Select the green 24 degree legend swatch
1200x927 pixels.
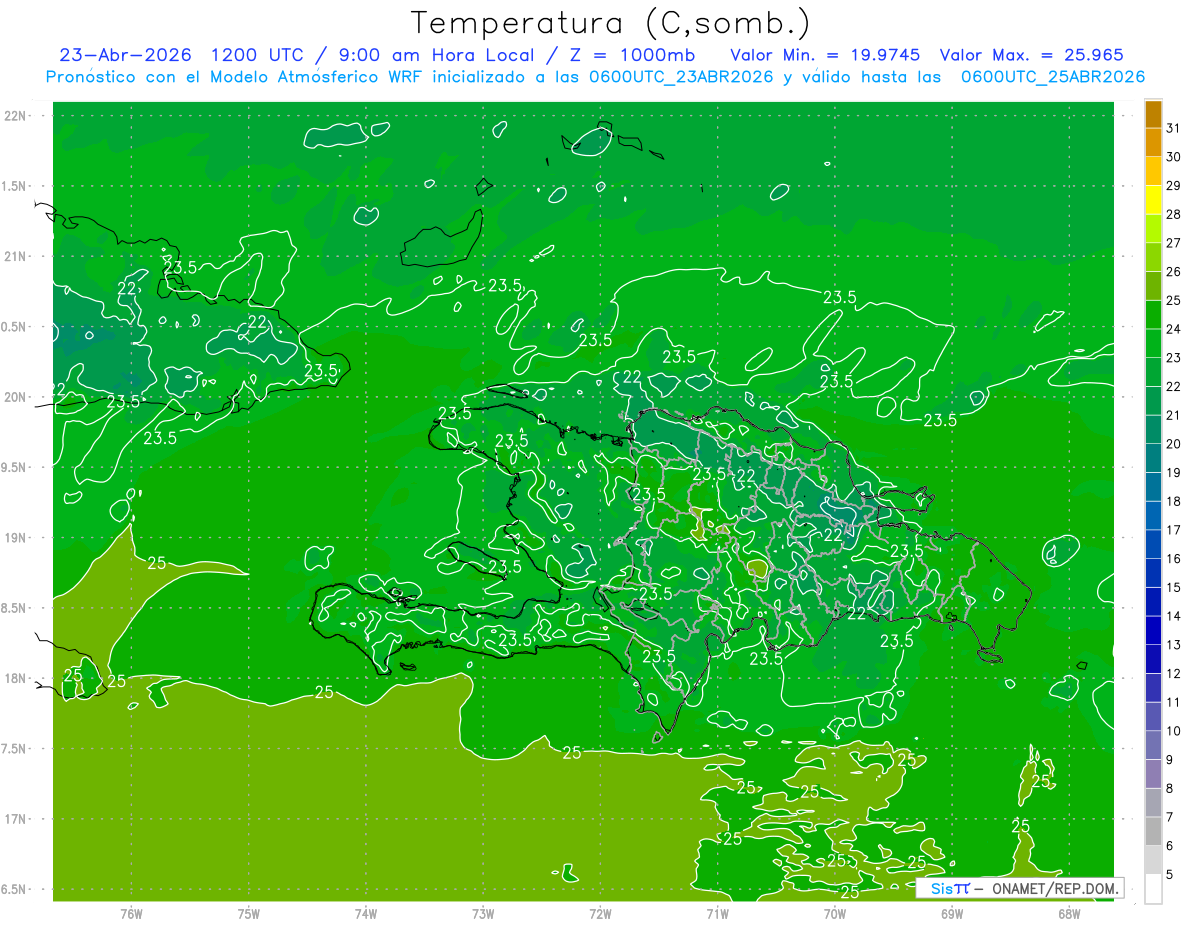click(x=1153, y=343)
